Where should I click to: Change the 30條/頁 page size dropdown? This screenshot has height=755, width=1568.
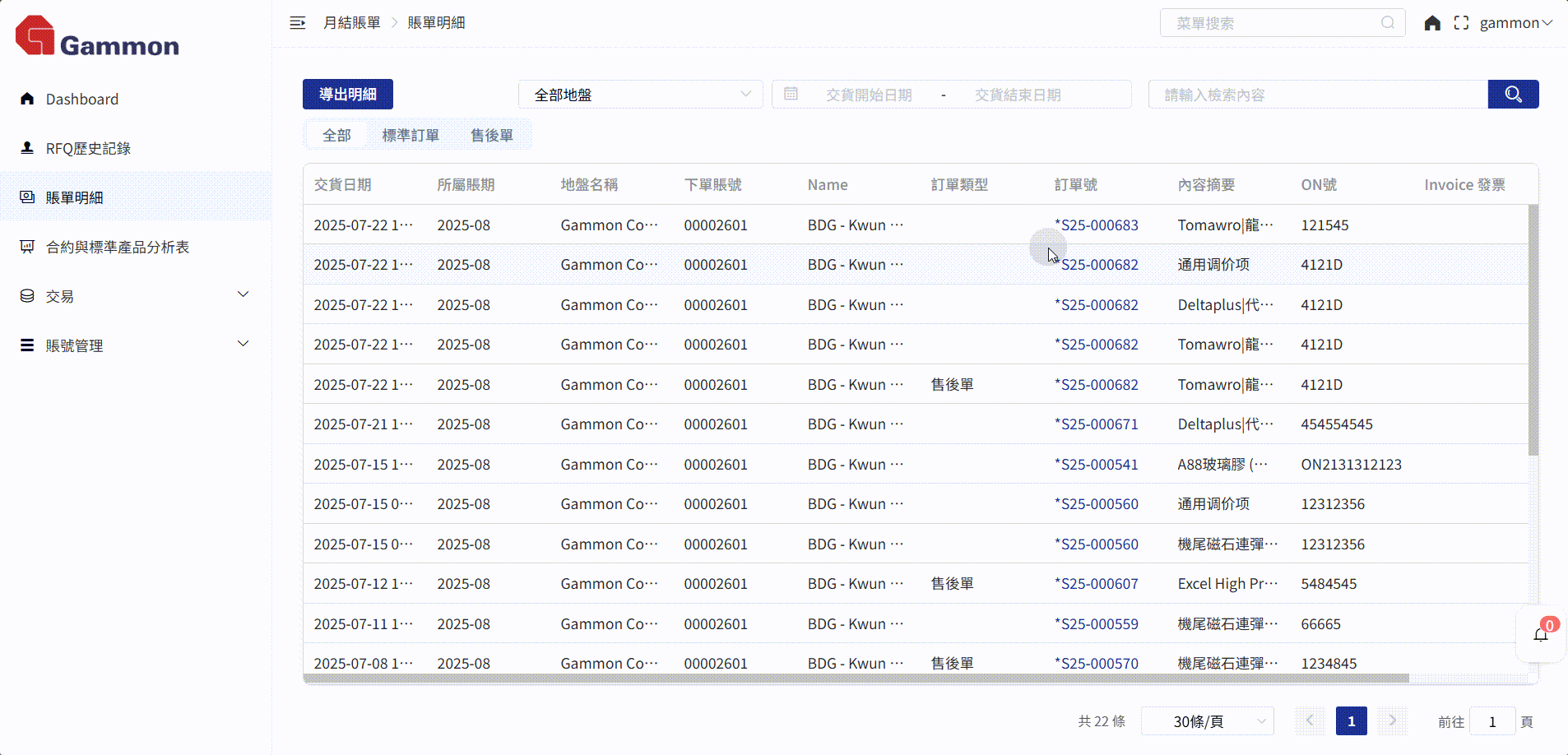tap(1207, 721)
